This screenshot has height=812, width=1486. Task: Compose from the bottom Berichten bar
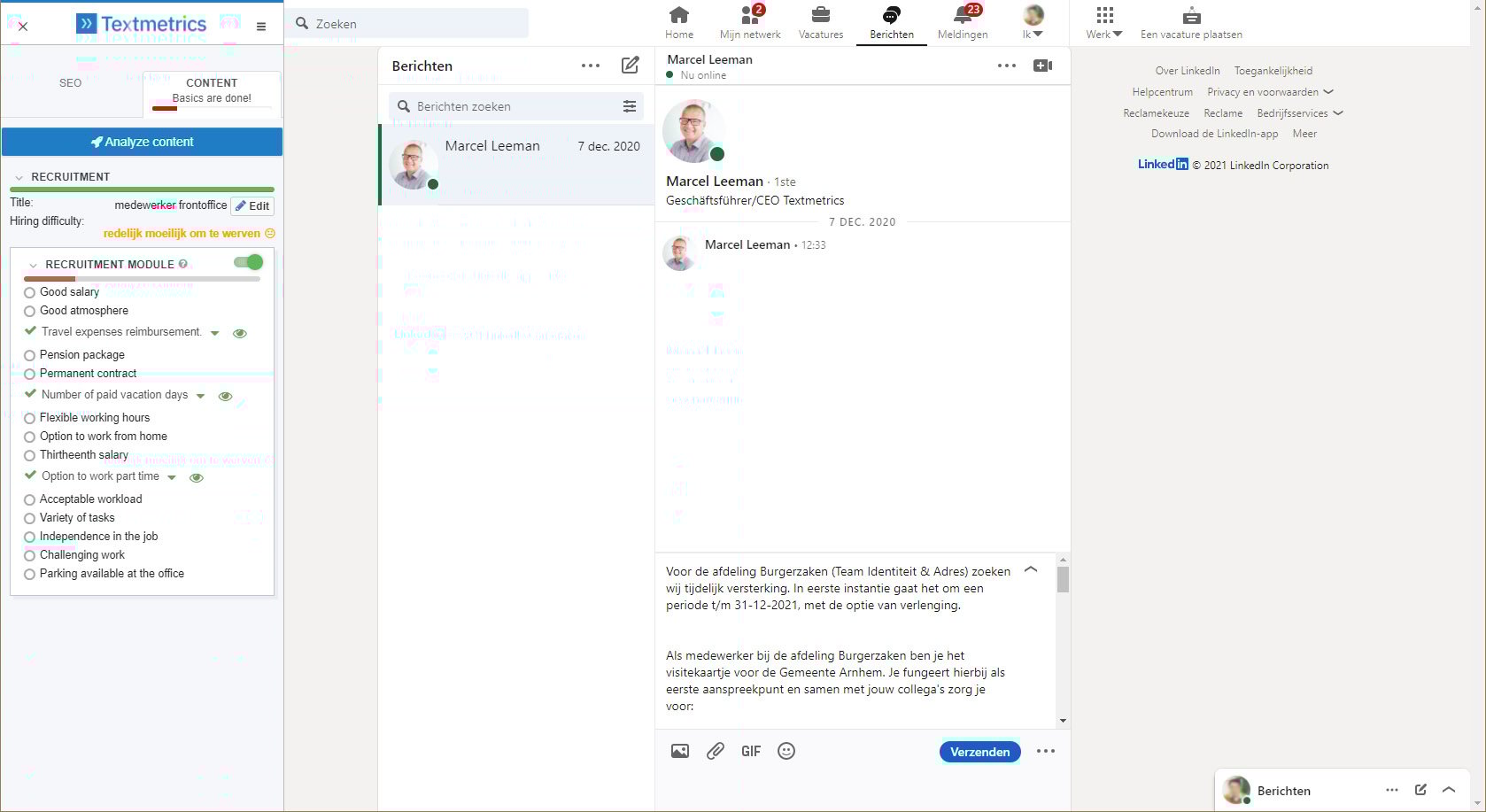click(x=1420, y=790)
